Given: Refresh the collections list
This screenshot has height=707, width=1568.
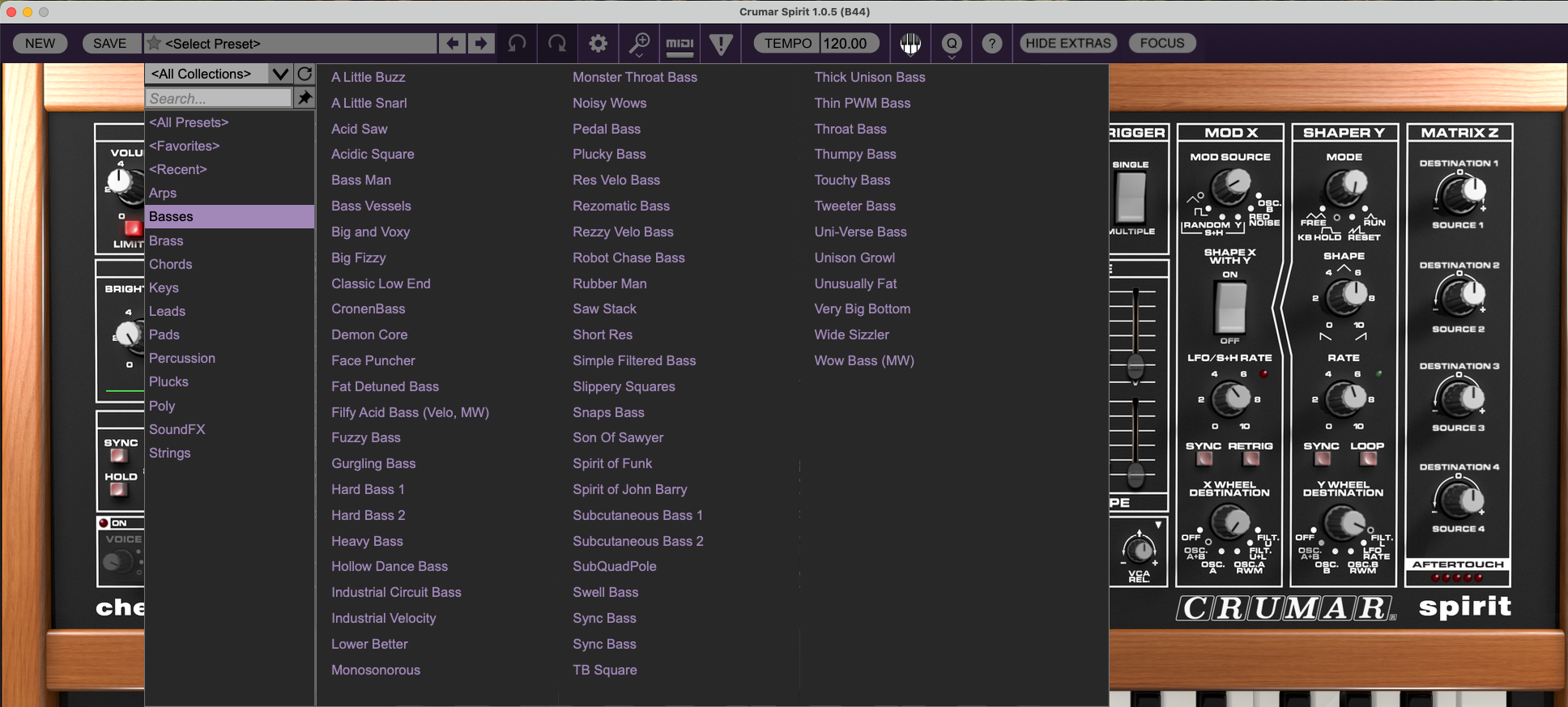Looking at the screenshot, I should click(x=305, y=74).
